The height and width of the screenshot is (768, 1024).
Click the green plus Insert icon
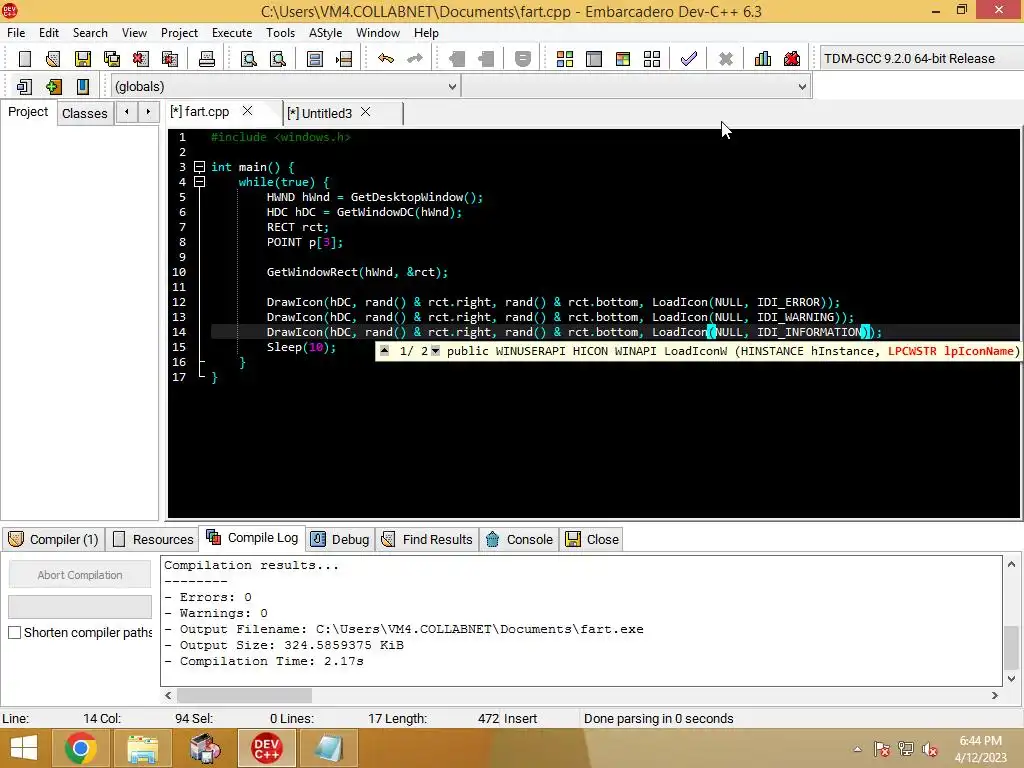tap(54, 86)
